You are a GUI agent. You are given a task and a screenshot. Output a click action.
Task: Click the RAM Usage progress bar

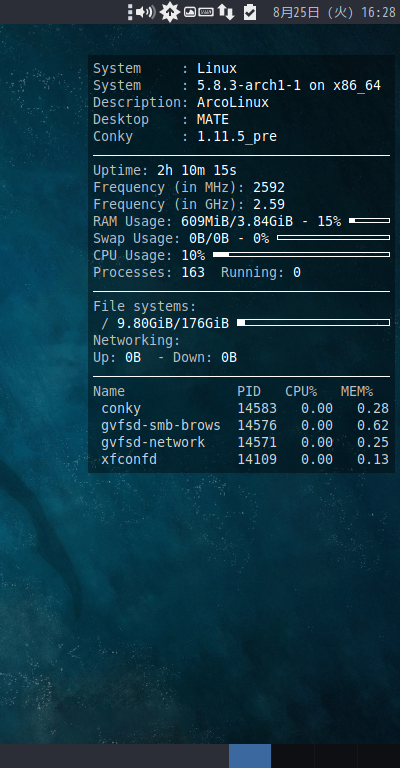point(369,221)
